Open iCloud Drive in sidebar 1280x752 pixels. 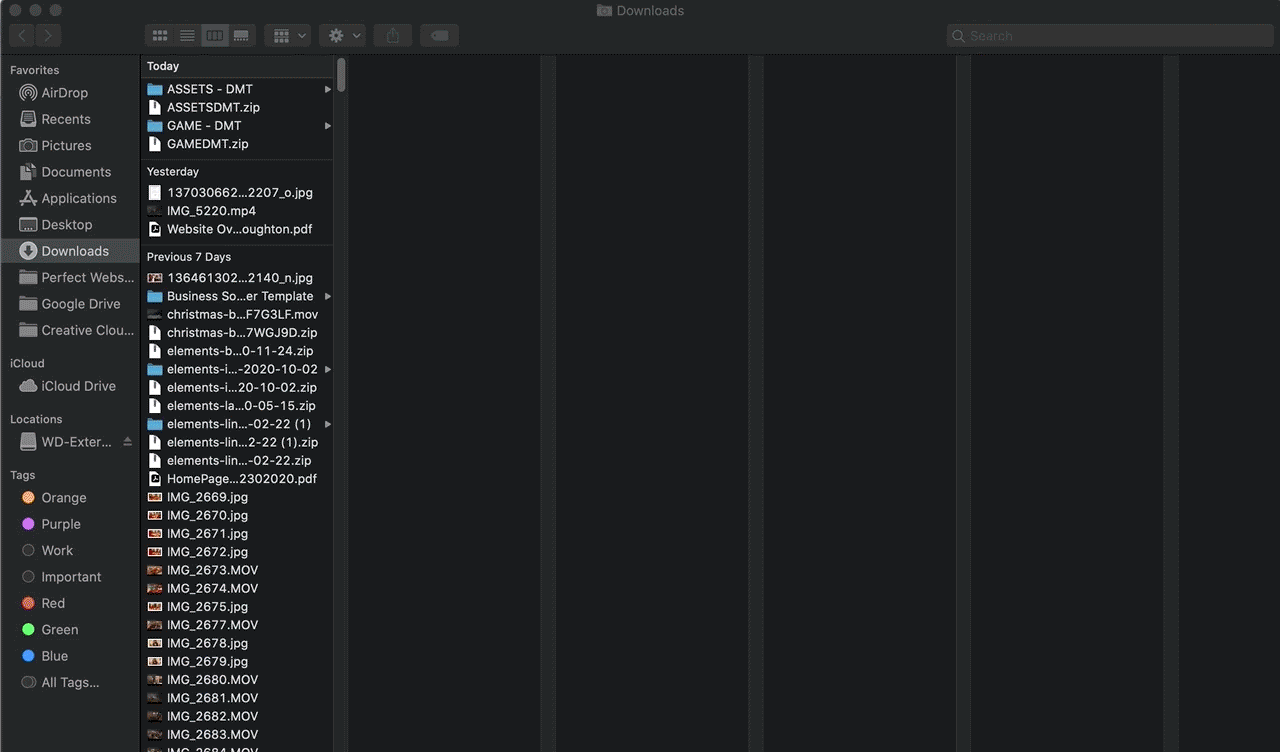click(78, 386)
